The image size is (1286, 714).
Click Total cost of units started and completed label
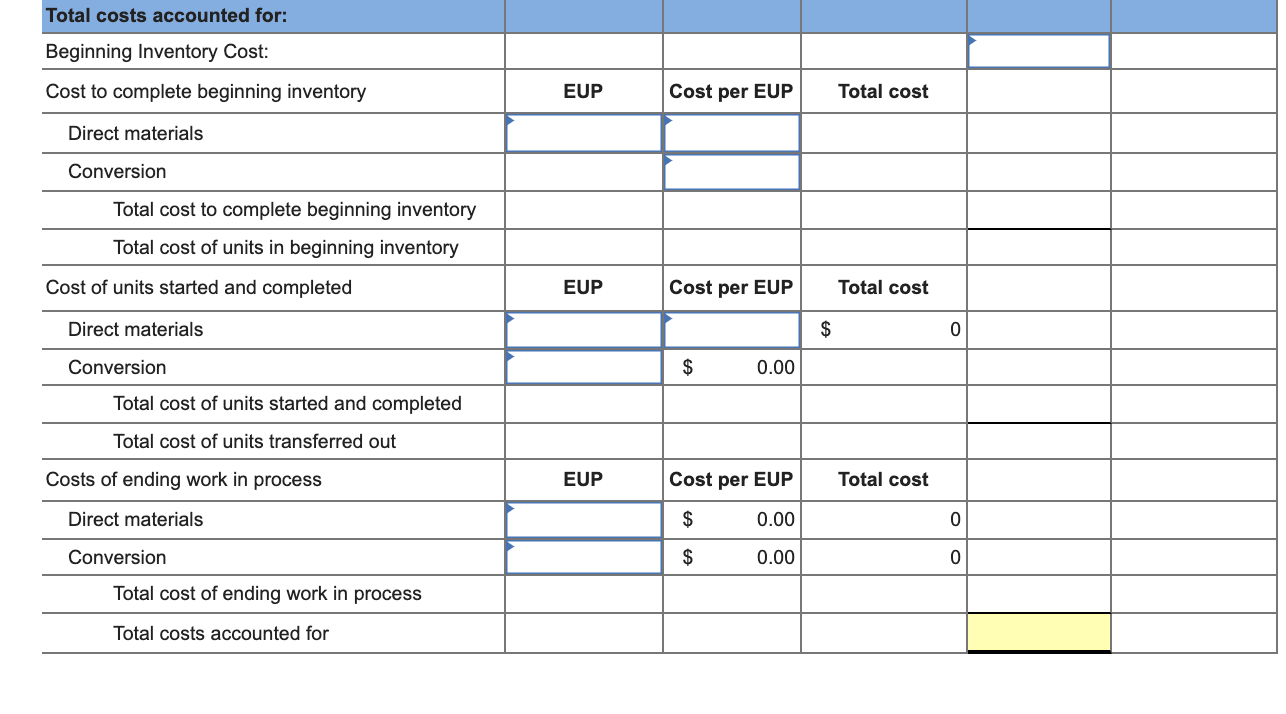point(288,403)
